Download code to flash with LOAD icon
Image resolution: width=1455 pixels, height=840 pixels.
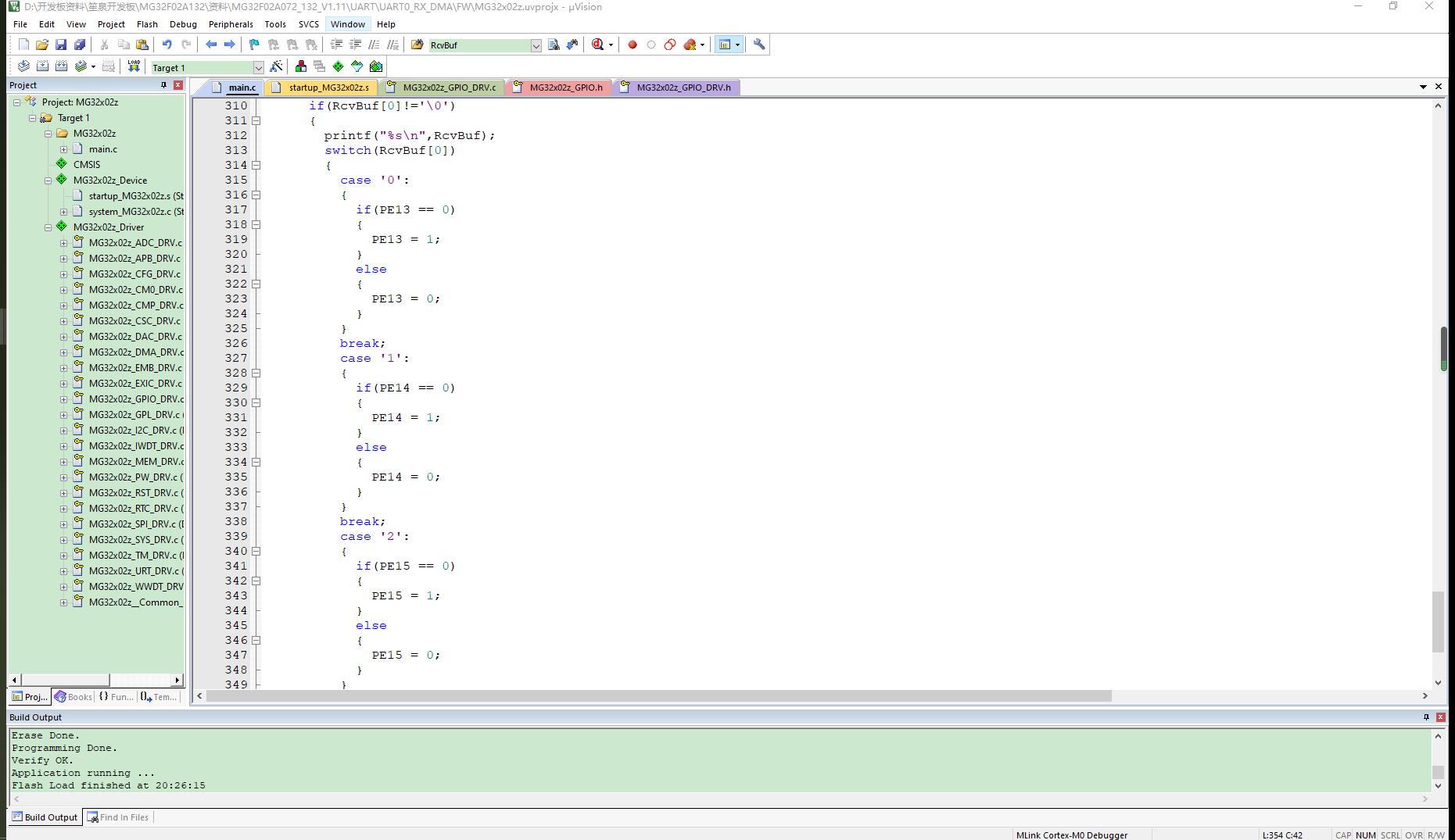(134, 66)
